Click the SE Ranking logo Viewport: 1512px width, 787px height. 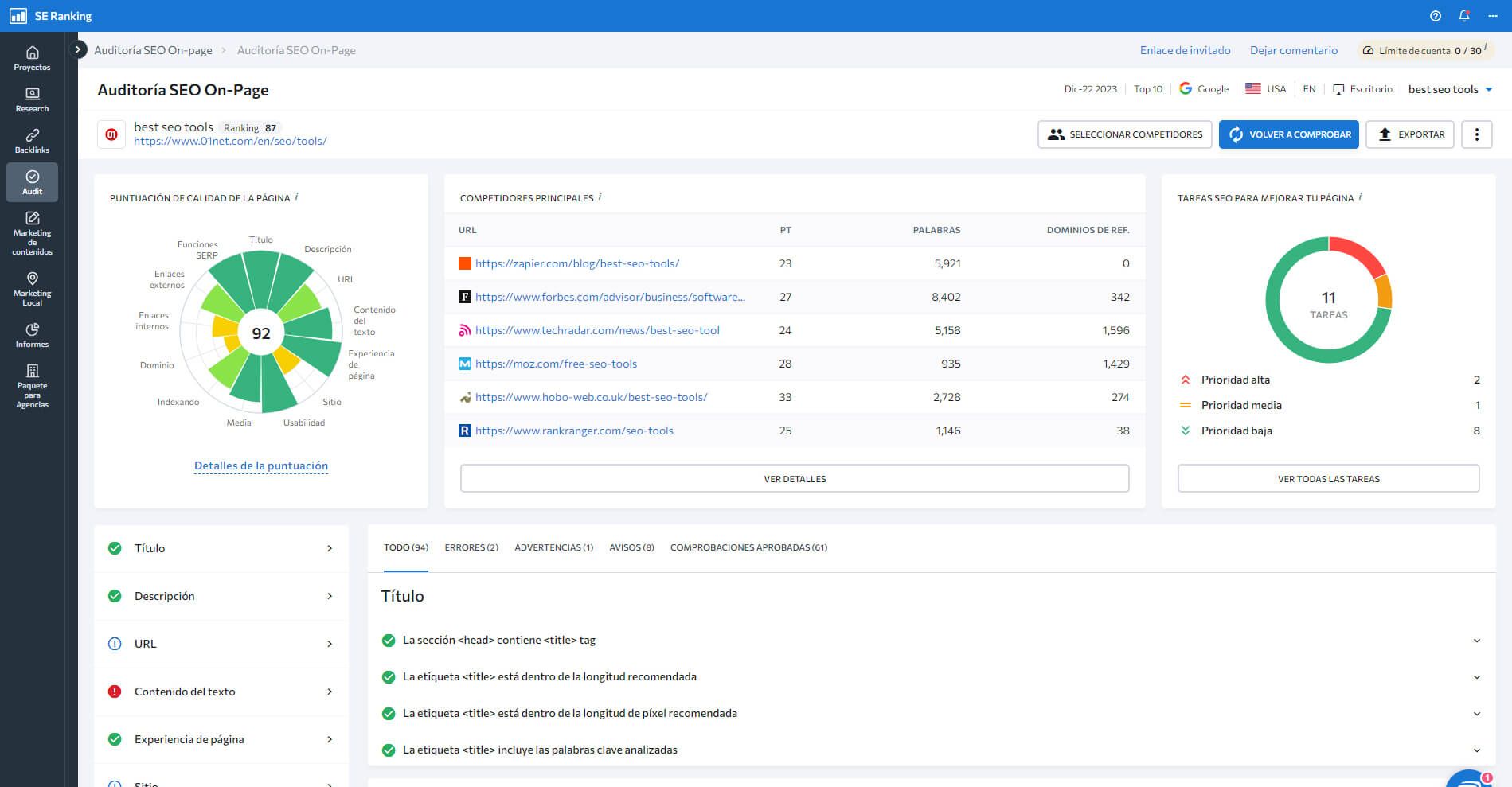pyautogui.click(x=51, y=16)
